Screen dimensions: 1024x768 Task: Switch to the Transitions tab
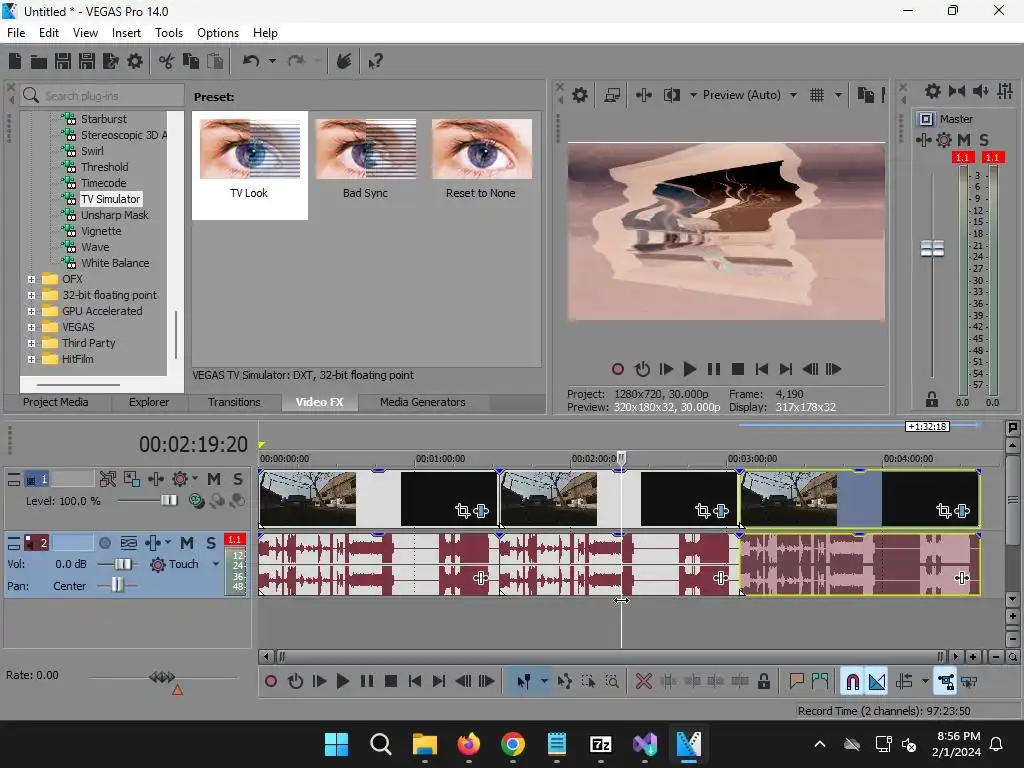coord(234,402)
